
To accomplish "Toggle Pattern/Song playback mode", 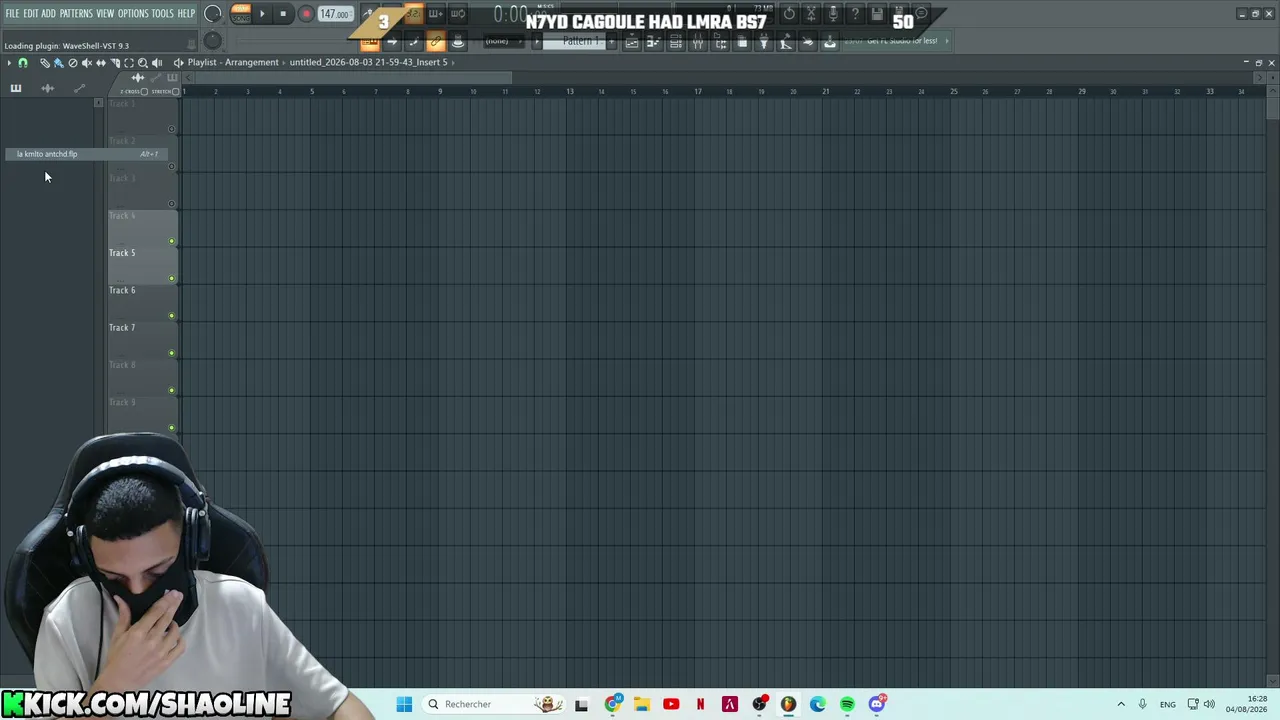I will (241, 14).
